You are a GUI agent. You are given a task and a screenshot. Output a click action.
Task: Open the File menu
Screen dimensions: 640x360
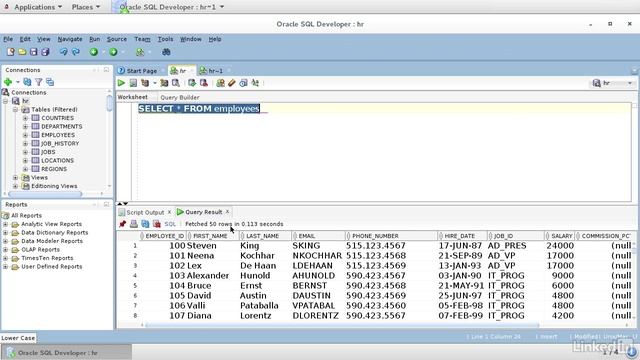pos(8,39)
